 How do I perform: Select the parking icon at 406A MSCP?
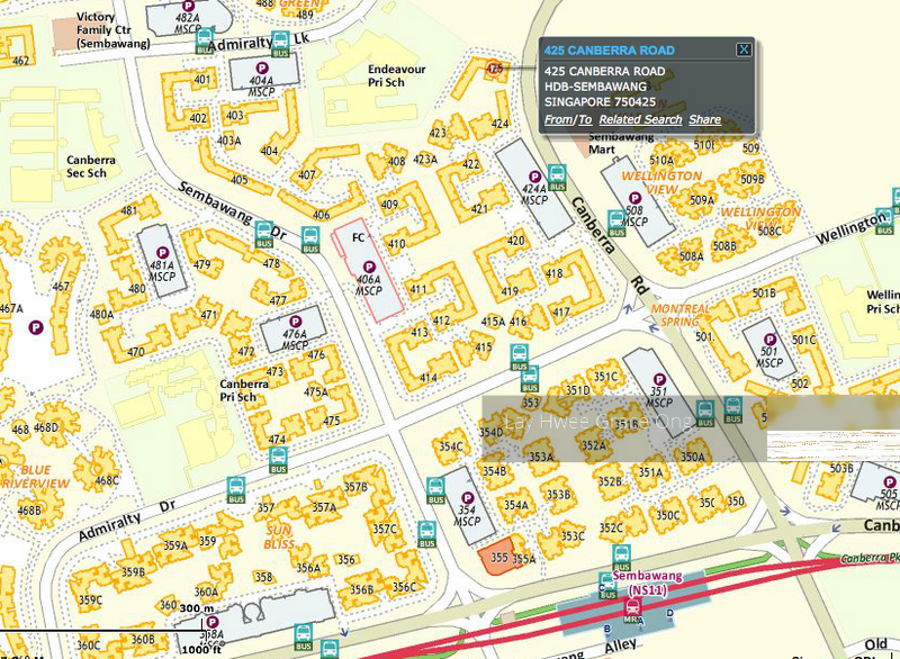368,267
